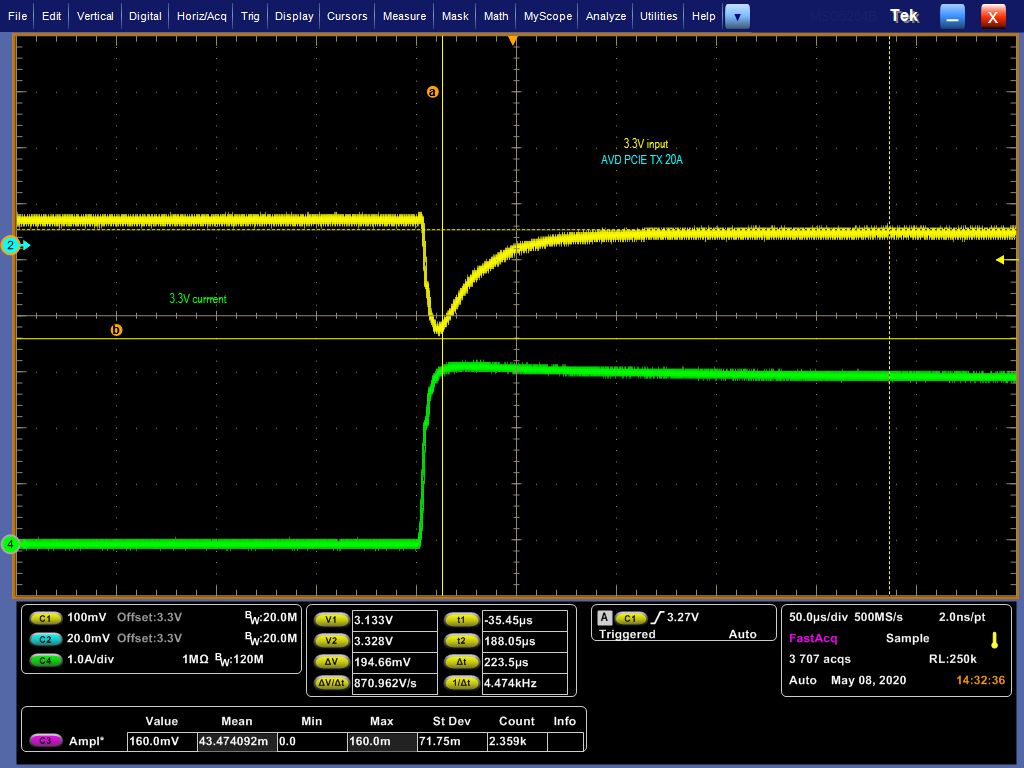Click the yellow trigger level arrow
The image size is (1024, 768).
pos(1006,260)
